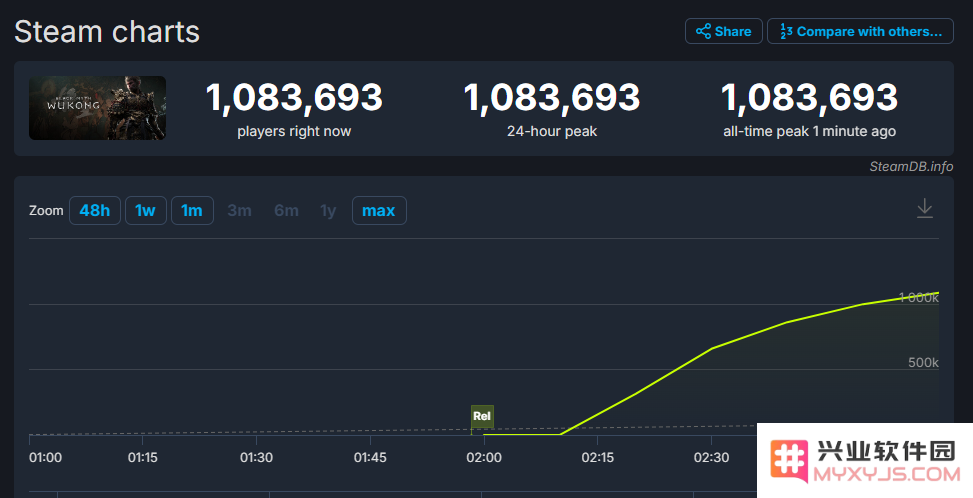Select the disabled 3m zoom option
The image size is (973, 498).
tap(240, 210)
